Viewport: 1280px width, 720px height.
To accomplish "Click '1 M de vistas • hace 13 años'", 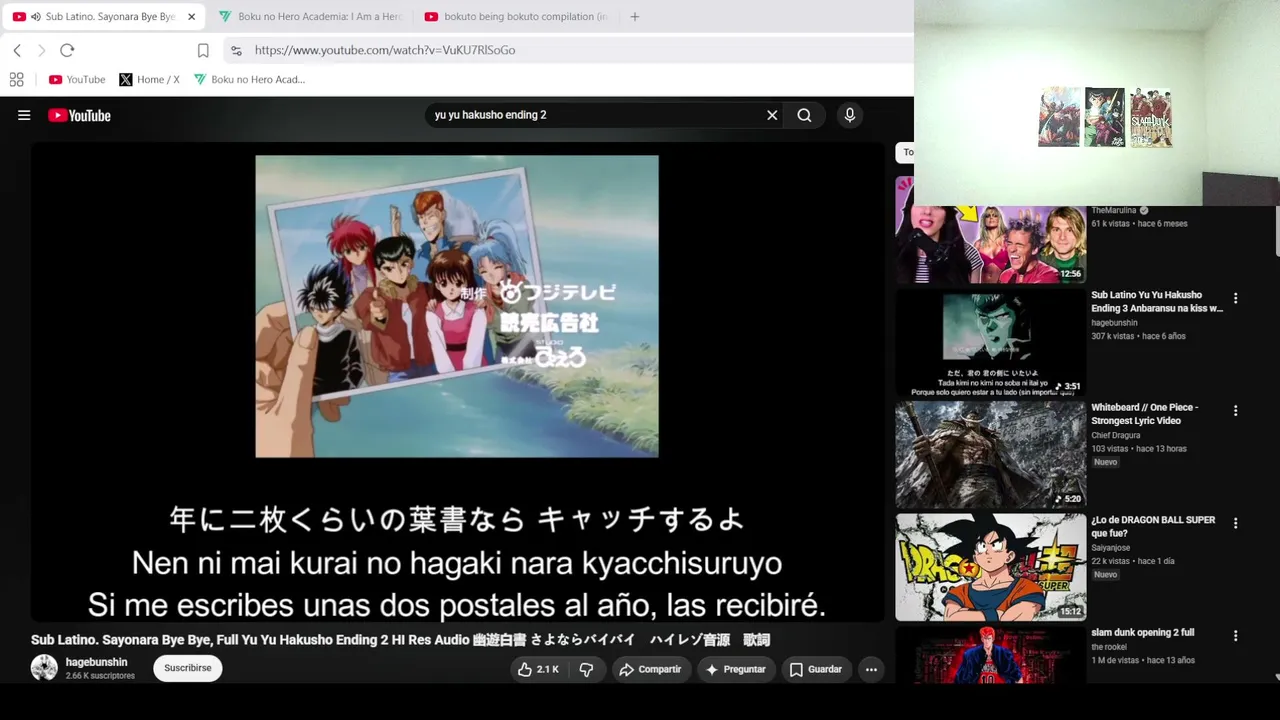I will [1143, 660].
